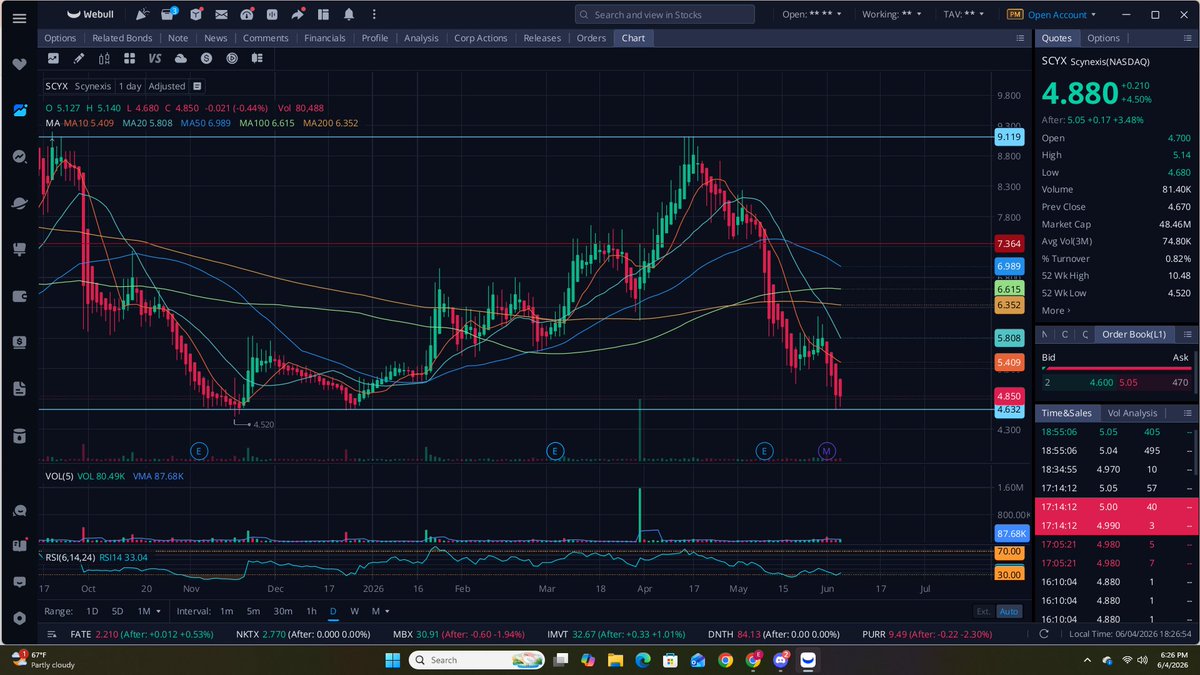Select the 1m interval

tap(226, 611)
